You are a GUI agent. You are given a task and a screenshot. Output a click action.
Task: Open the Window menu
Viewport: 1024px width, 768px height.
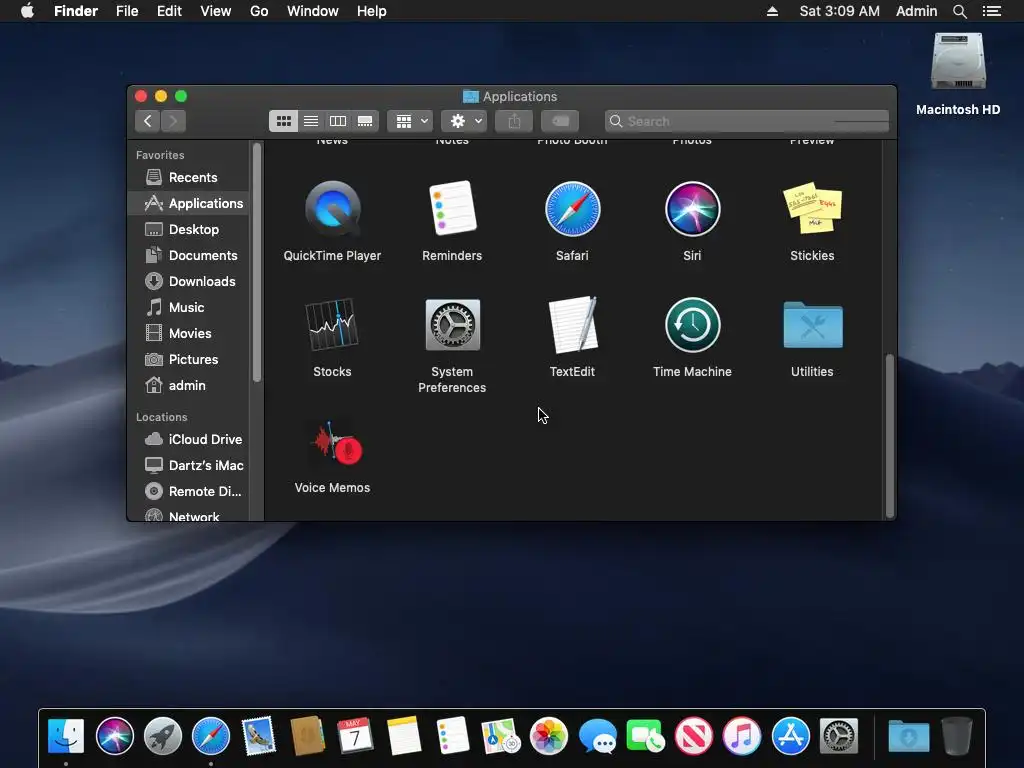(x=313, y=11)
